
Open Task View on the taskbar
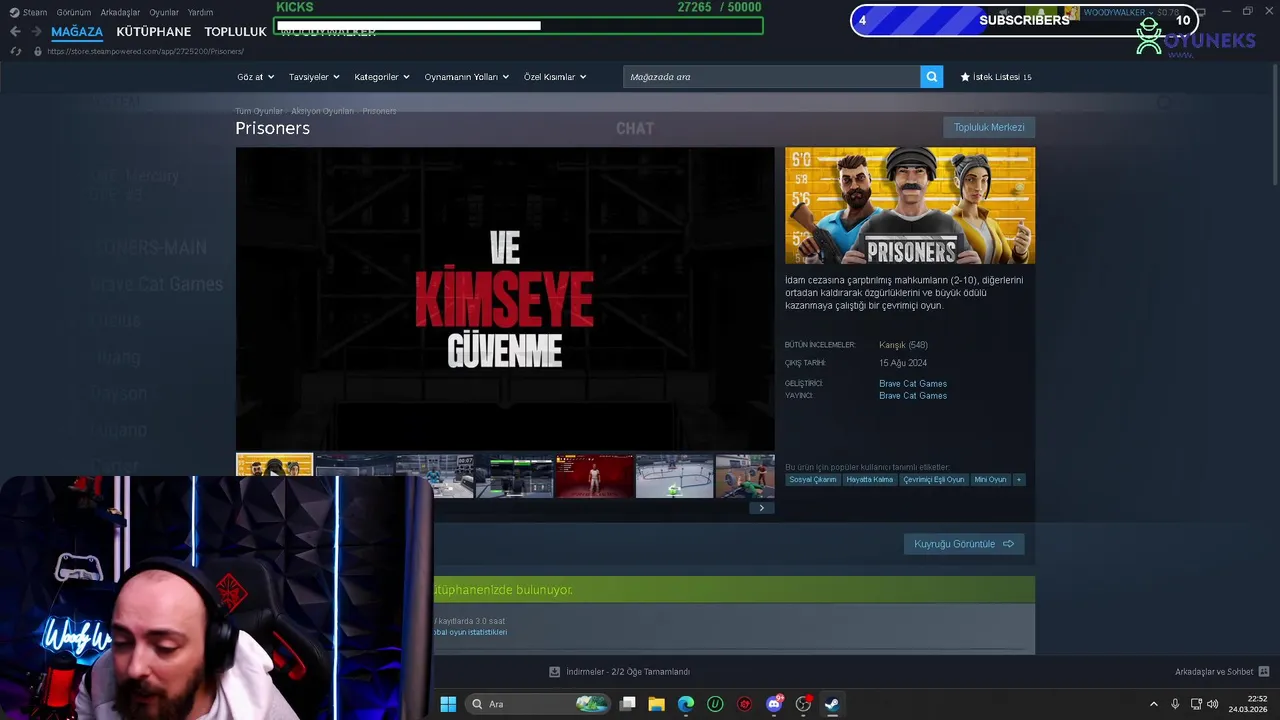(628, 704)
